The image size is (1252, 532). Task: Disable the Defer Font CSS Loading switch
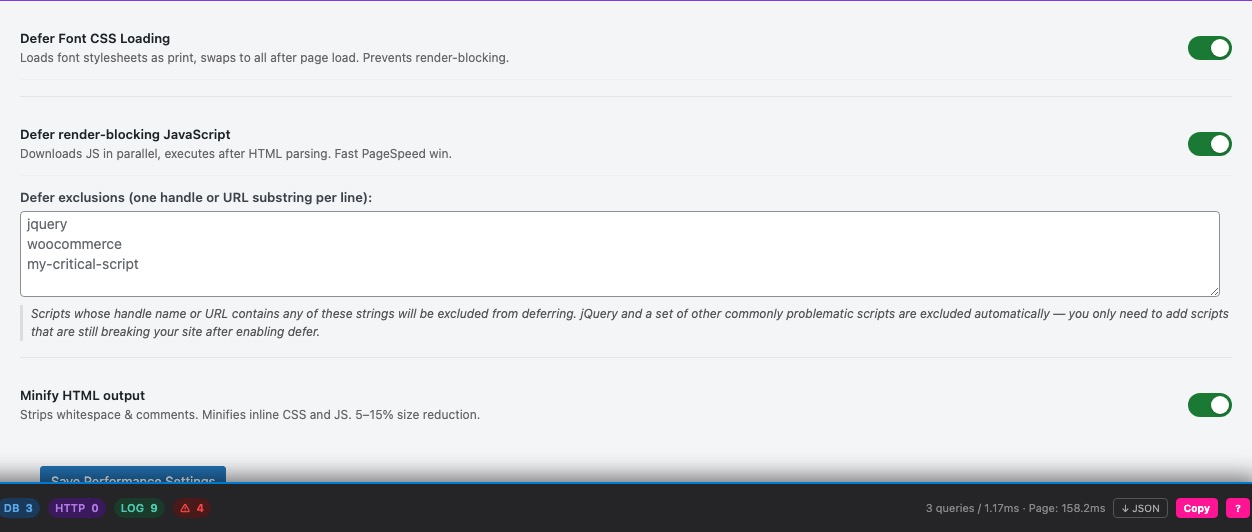(x=1209, y=48)
